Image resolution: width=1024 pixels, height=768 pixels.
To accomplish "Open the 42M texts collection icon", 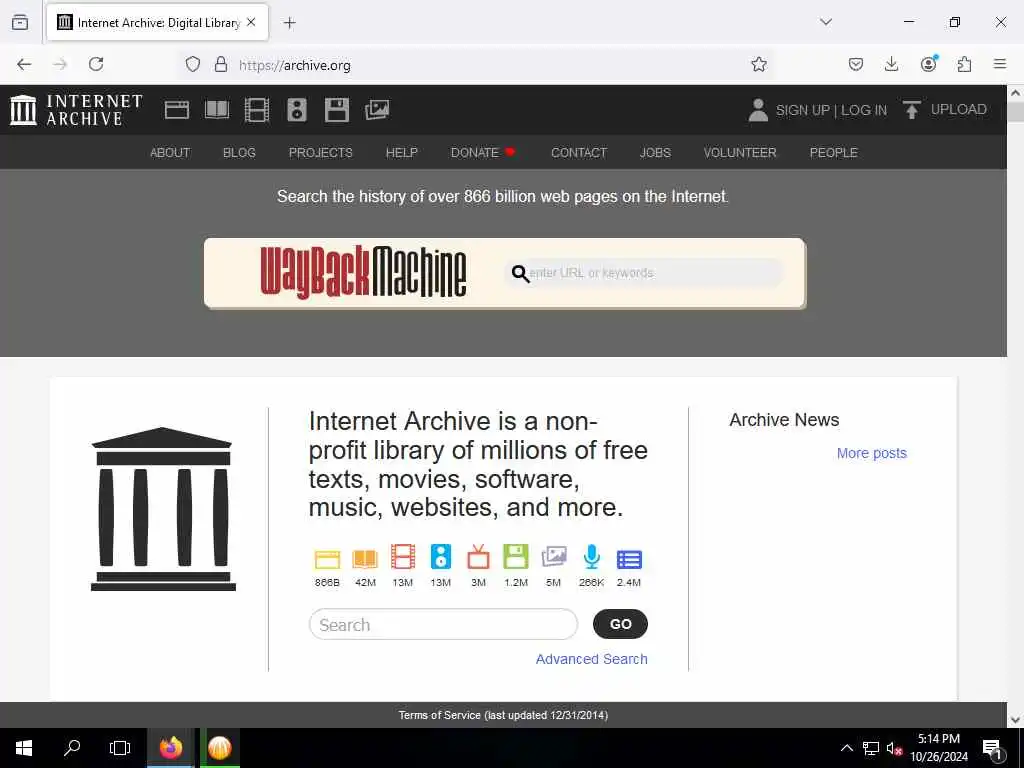I will tap(365, 559).
